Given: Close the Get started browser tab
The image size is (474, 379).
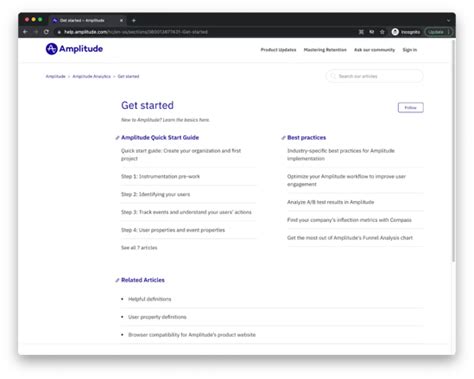Looking at the screenshot, I should [x=121, y=20].
